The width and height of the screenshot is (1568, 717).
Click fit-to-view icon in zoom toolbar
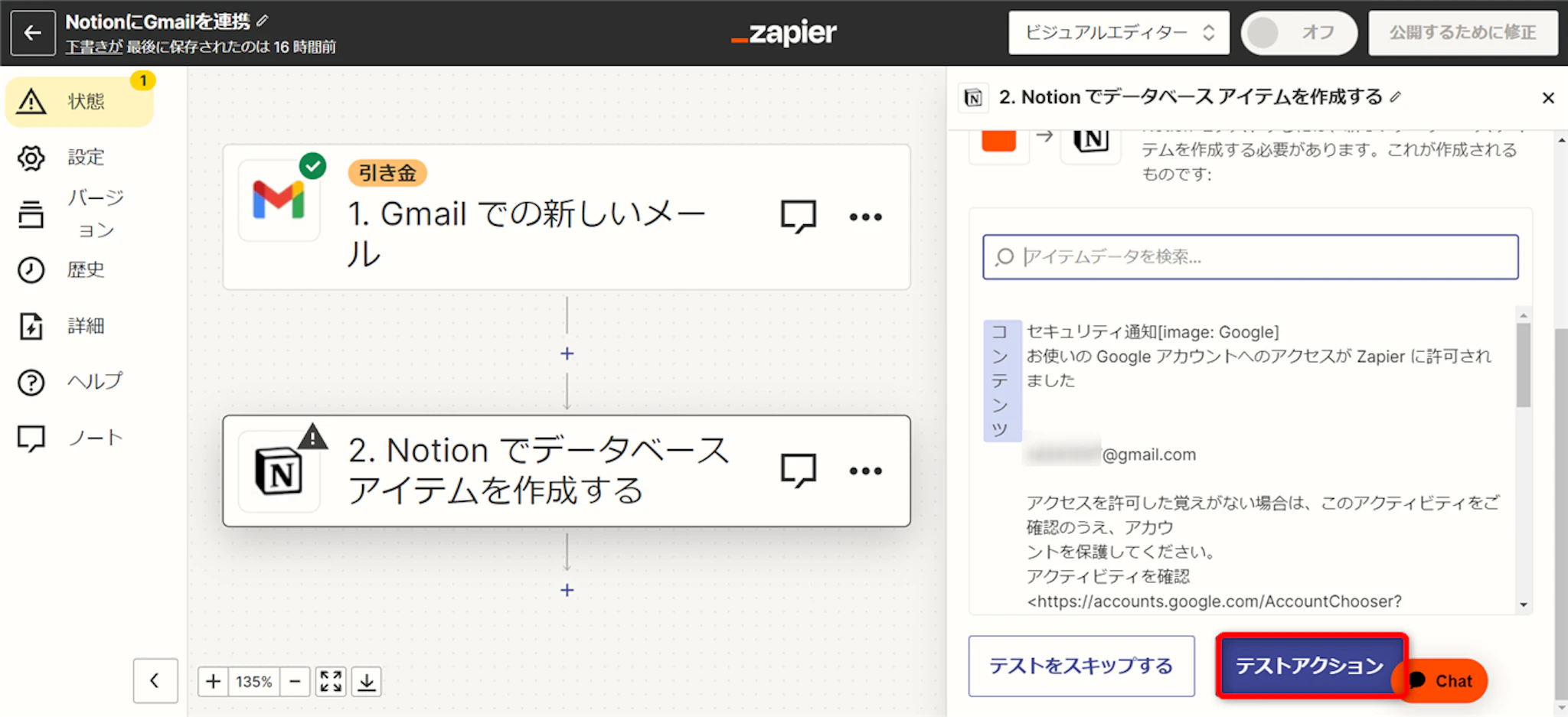click(331, 681)
